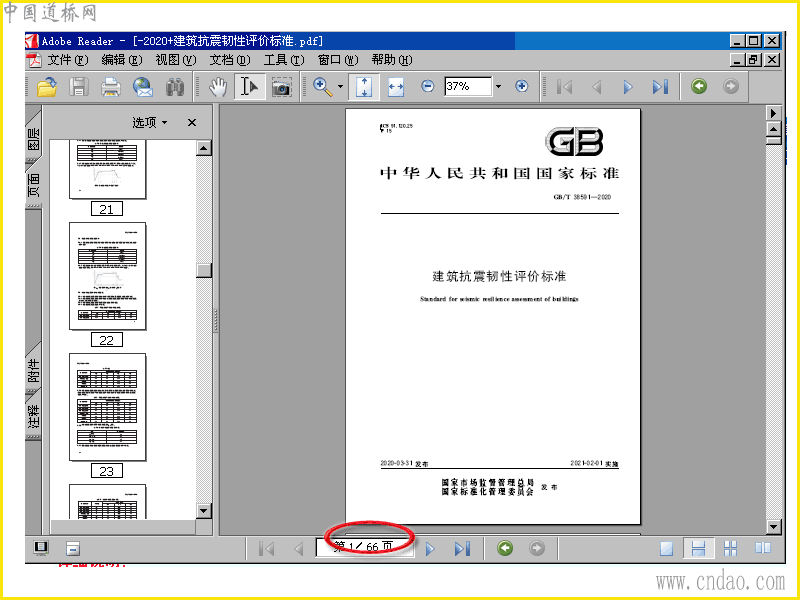Save a copy with the floppy disk icon
The image size is (800, 600).
[79, 87]
